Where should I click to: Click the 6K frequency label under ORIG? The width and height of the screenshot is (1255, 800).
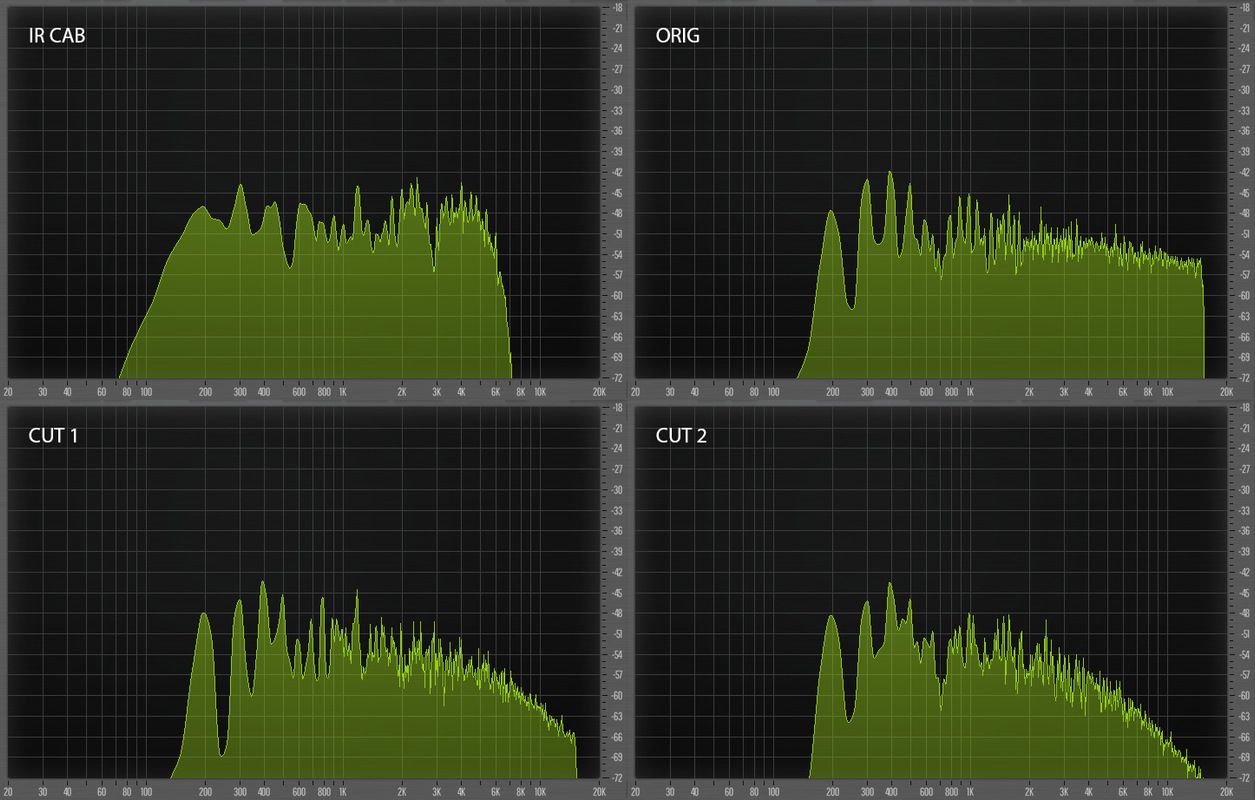coord(1123,393)
